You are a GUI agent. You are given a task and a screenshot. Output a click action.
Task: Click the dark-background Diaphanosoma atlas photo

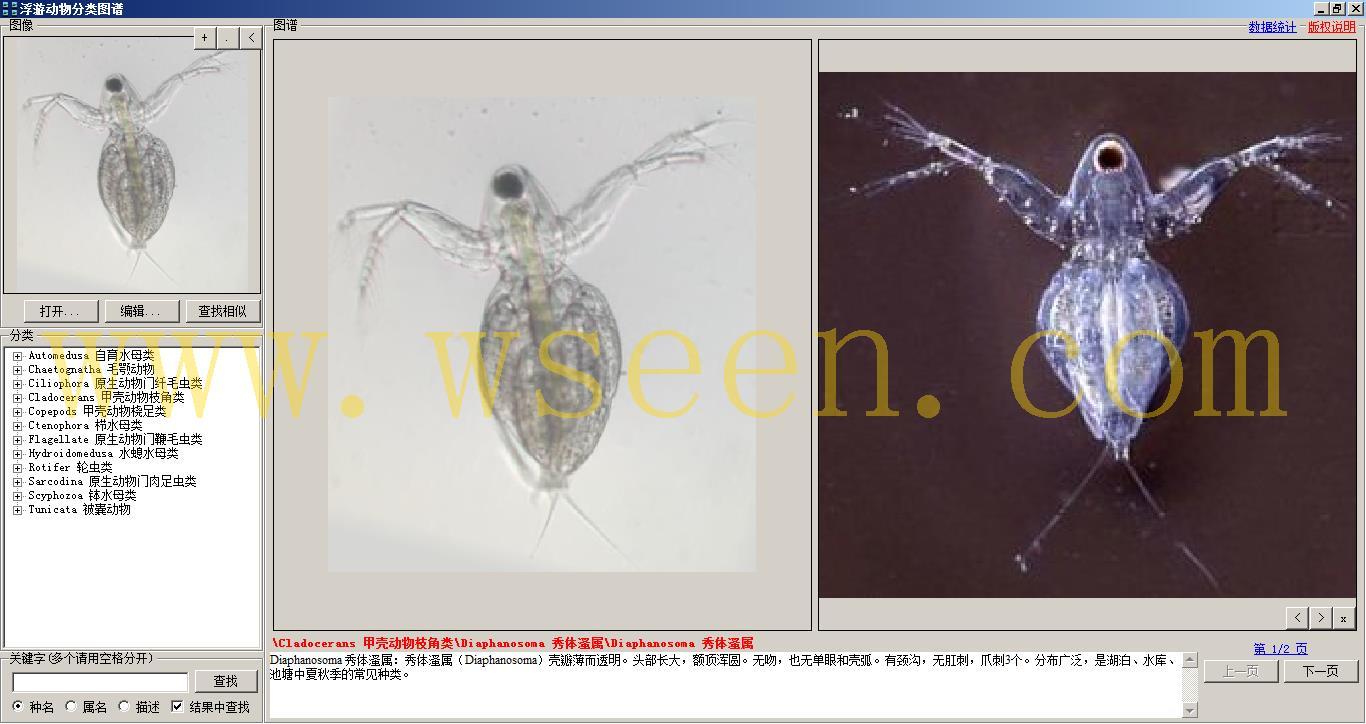tap(1089, 334)
